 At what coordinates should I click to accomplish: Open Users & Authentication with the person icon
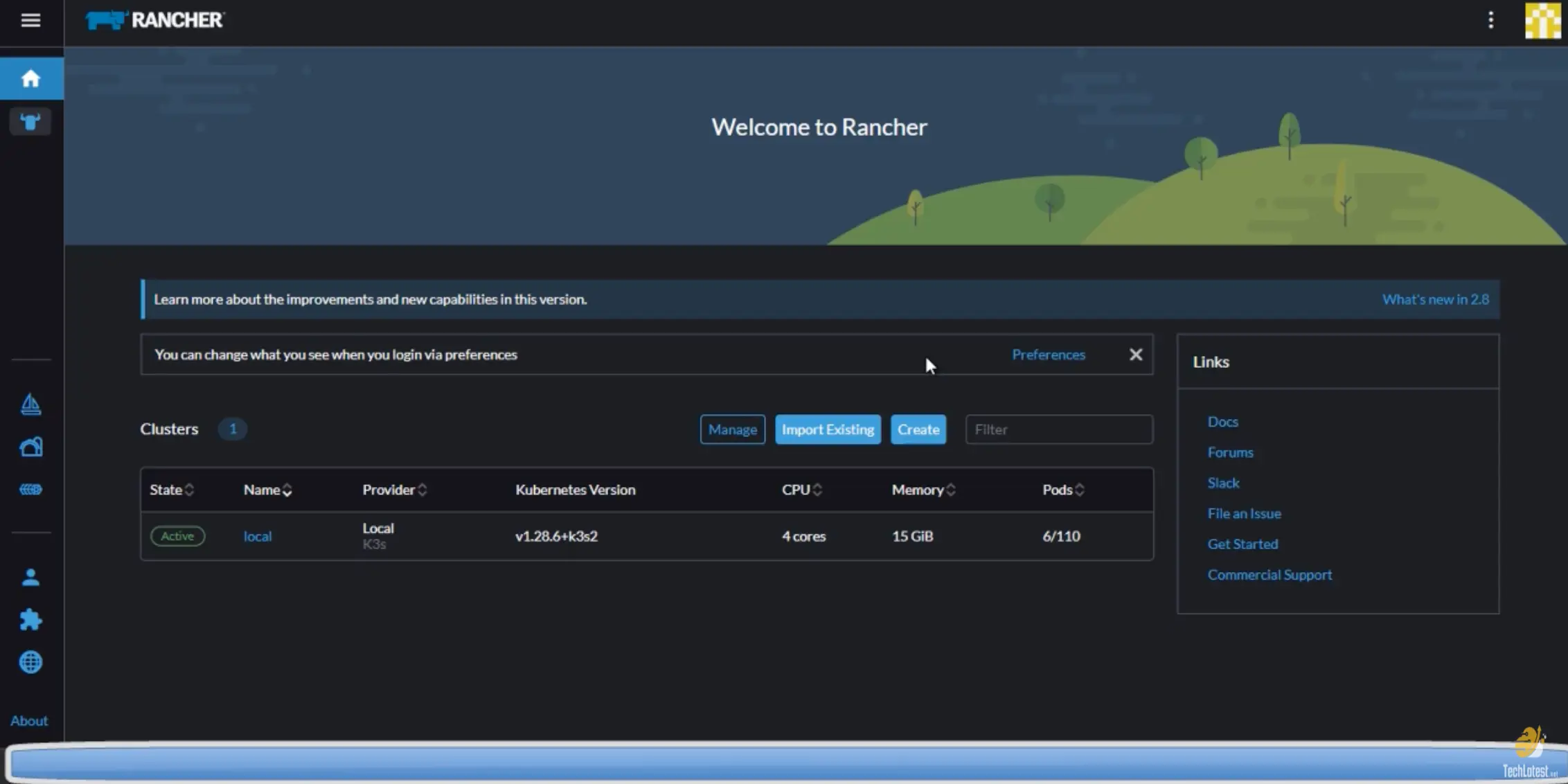point(31,577)
